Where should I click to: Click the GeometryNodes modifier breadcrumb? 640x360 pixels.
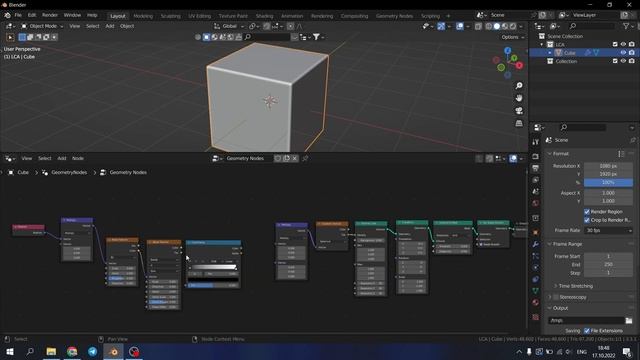pyautogui.click(x=69, y=173)
